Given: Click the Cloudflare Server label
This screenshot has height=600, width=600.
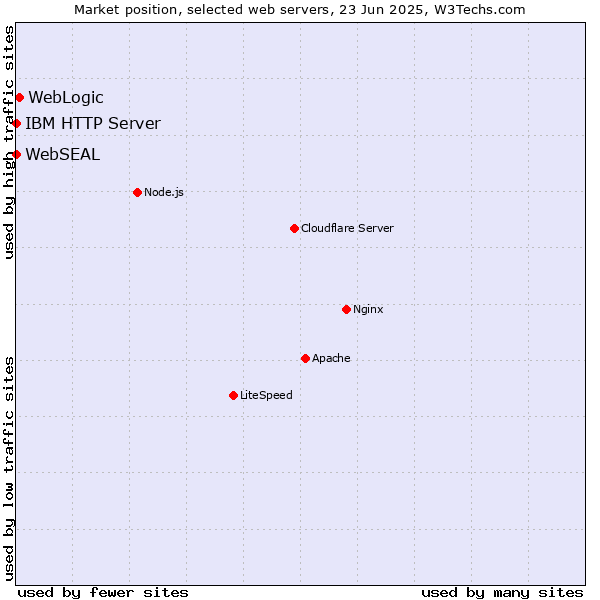Looking at the screenshot, I should pyautogui.click(x=347, y=228).
